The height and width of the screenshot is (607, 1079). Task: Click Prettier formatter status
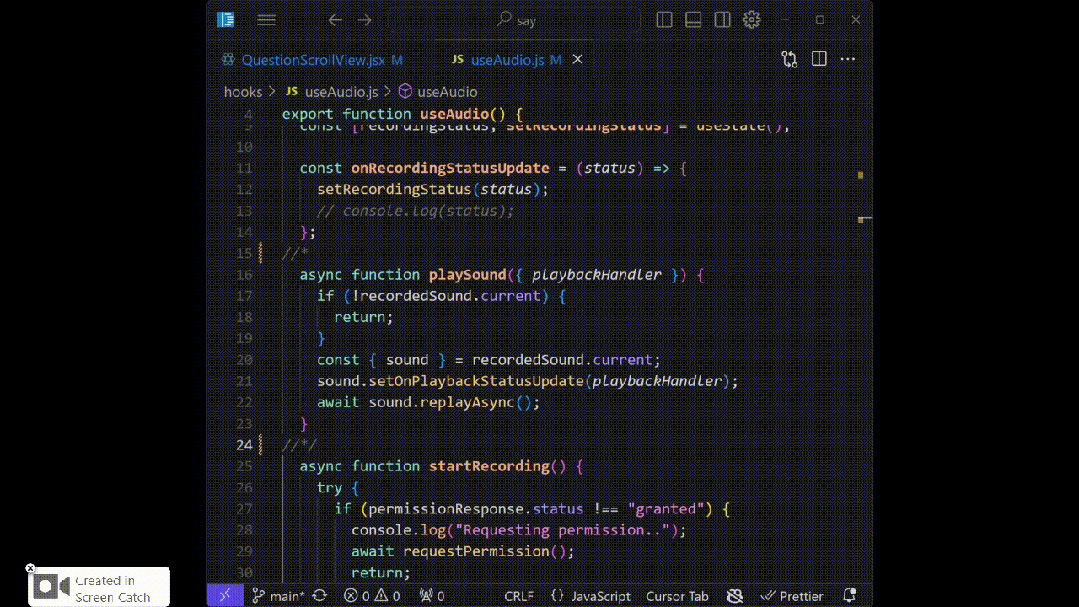click(792, 596)
